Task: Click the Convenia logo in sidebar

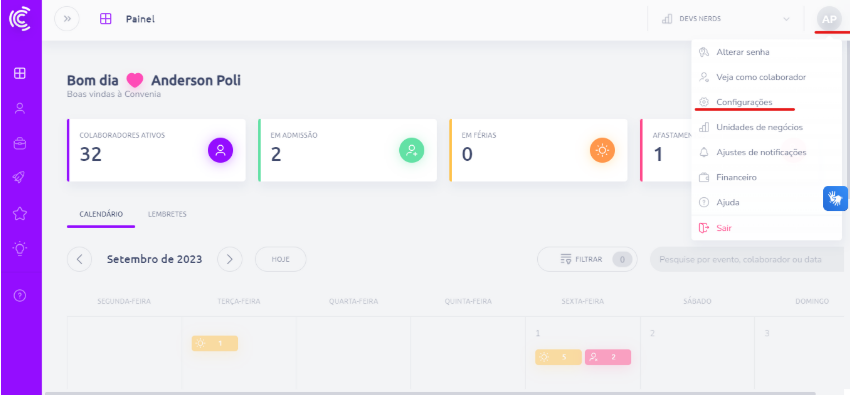Action: [20, 20]
